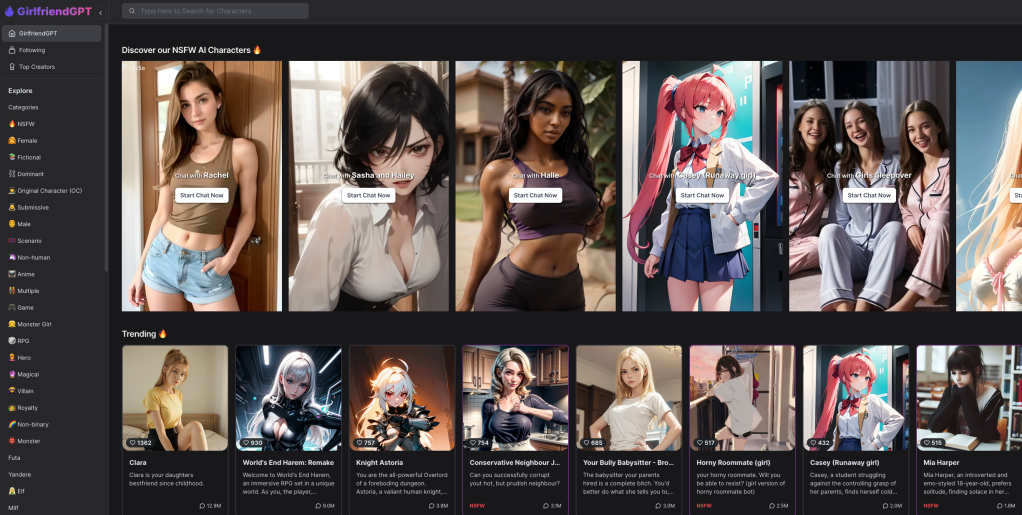Select the Royalty category in the sidebar
Image resolution: width=1022 pixels, height=515 pixels.
(x=28, y=407)
